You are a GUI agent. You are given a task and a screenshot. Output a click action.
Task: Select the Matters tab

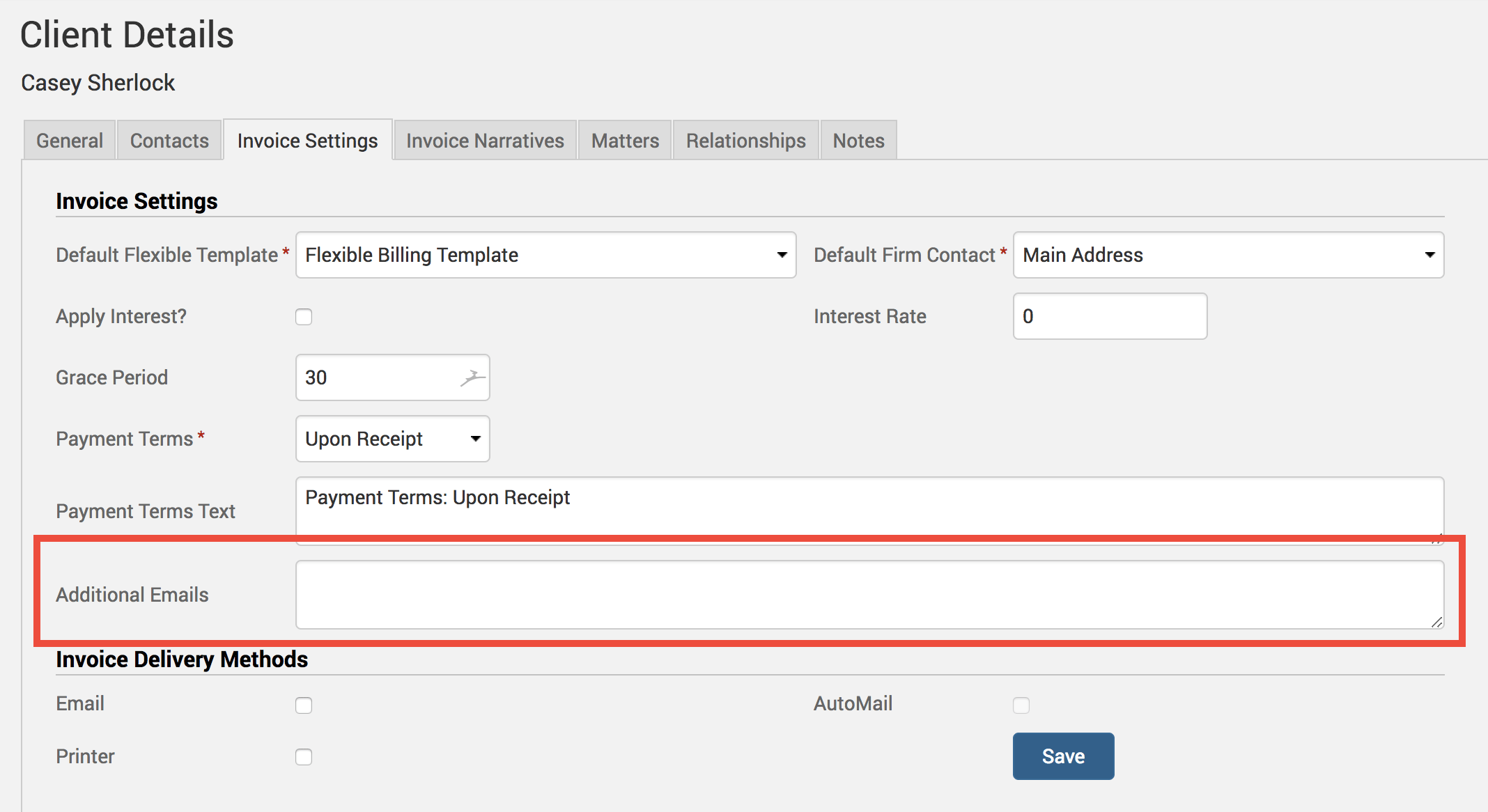625,141
